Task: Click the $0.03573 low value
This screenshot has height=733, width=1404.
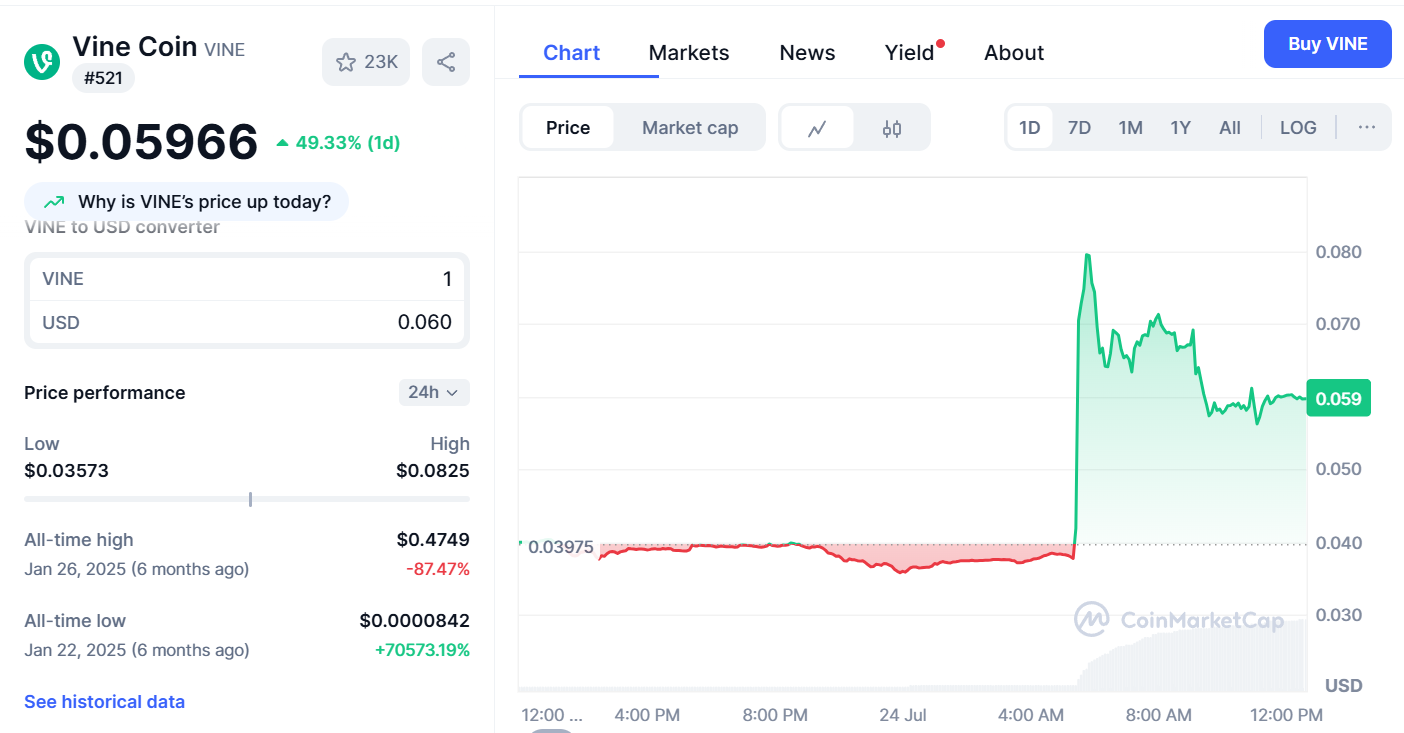Action: pyautogui.click(x=66, y=470)
